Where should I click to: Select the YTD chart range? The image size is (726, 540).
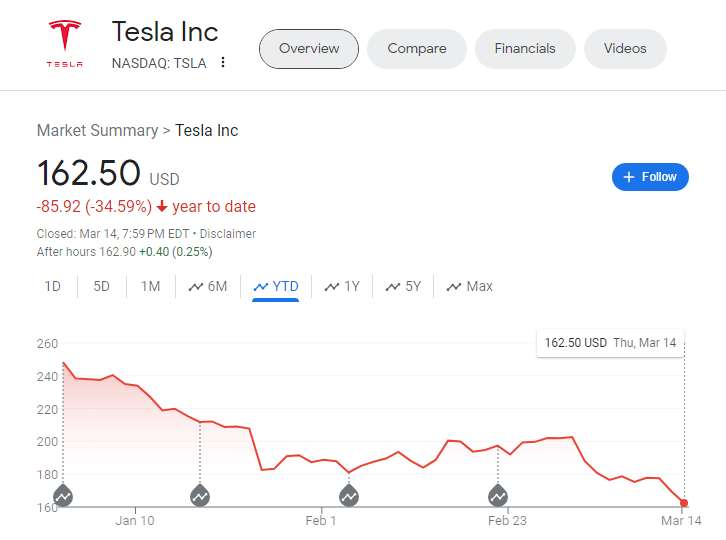coord(276,286)
